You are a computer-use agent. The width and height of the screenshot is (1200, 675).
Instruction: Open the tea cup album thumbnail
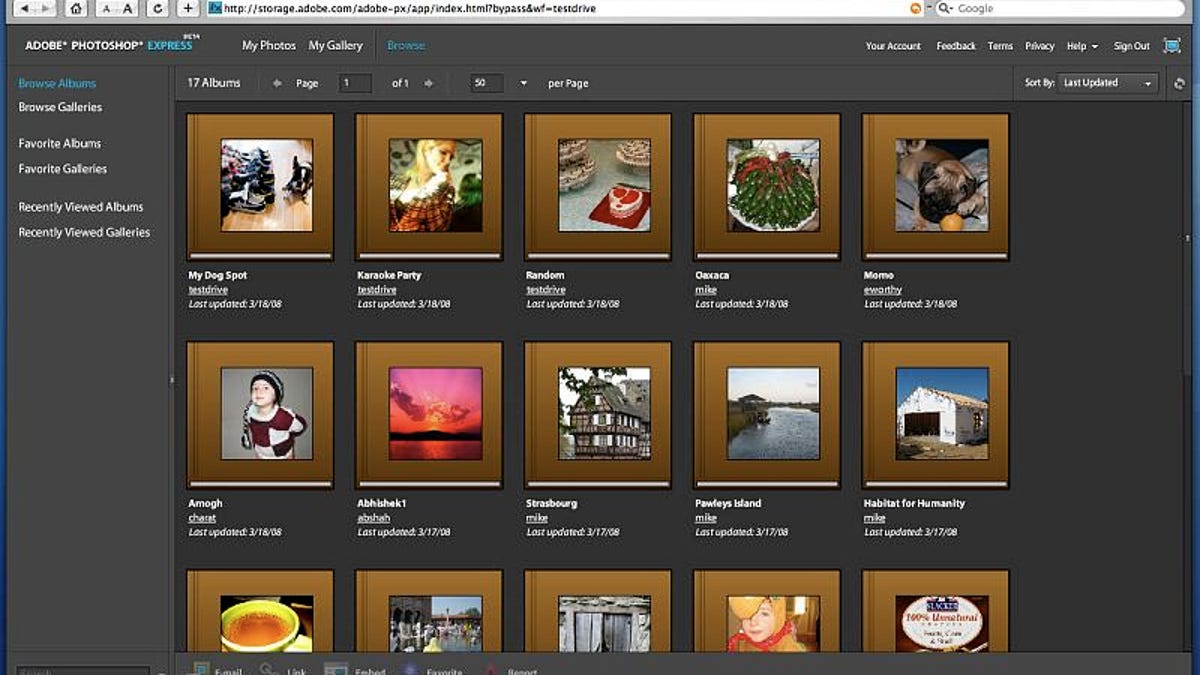(261, 612)
